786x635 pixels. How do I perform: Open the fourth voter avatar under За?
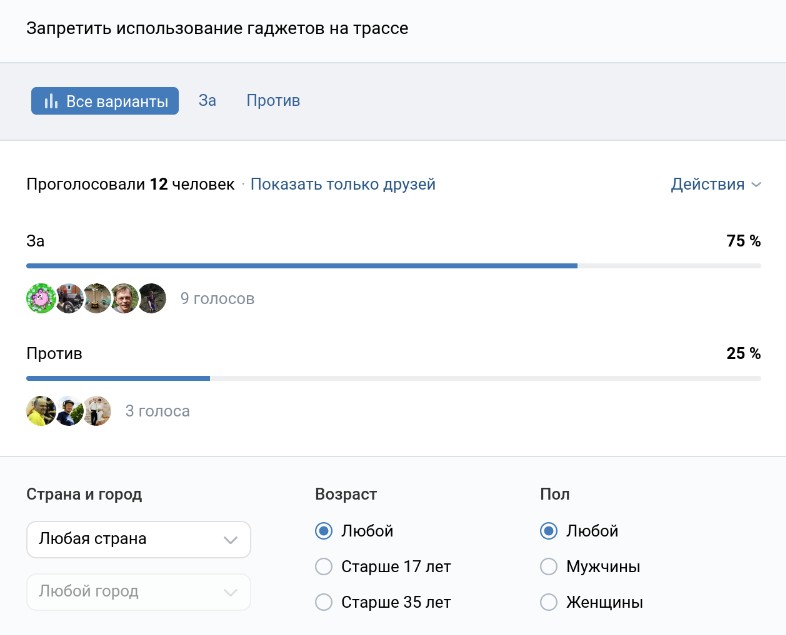124,298
